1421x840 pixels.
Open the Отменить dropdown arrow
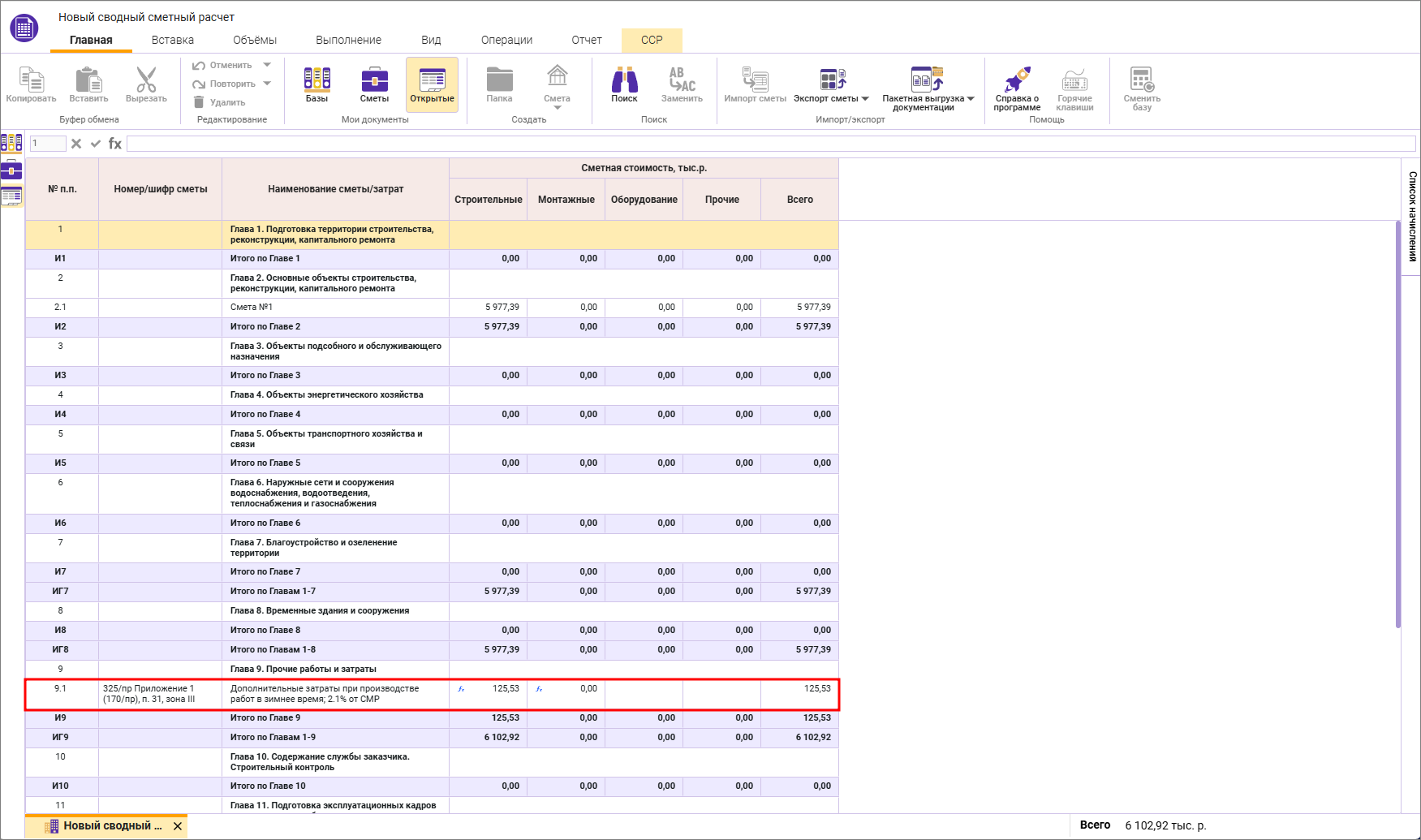267,65
